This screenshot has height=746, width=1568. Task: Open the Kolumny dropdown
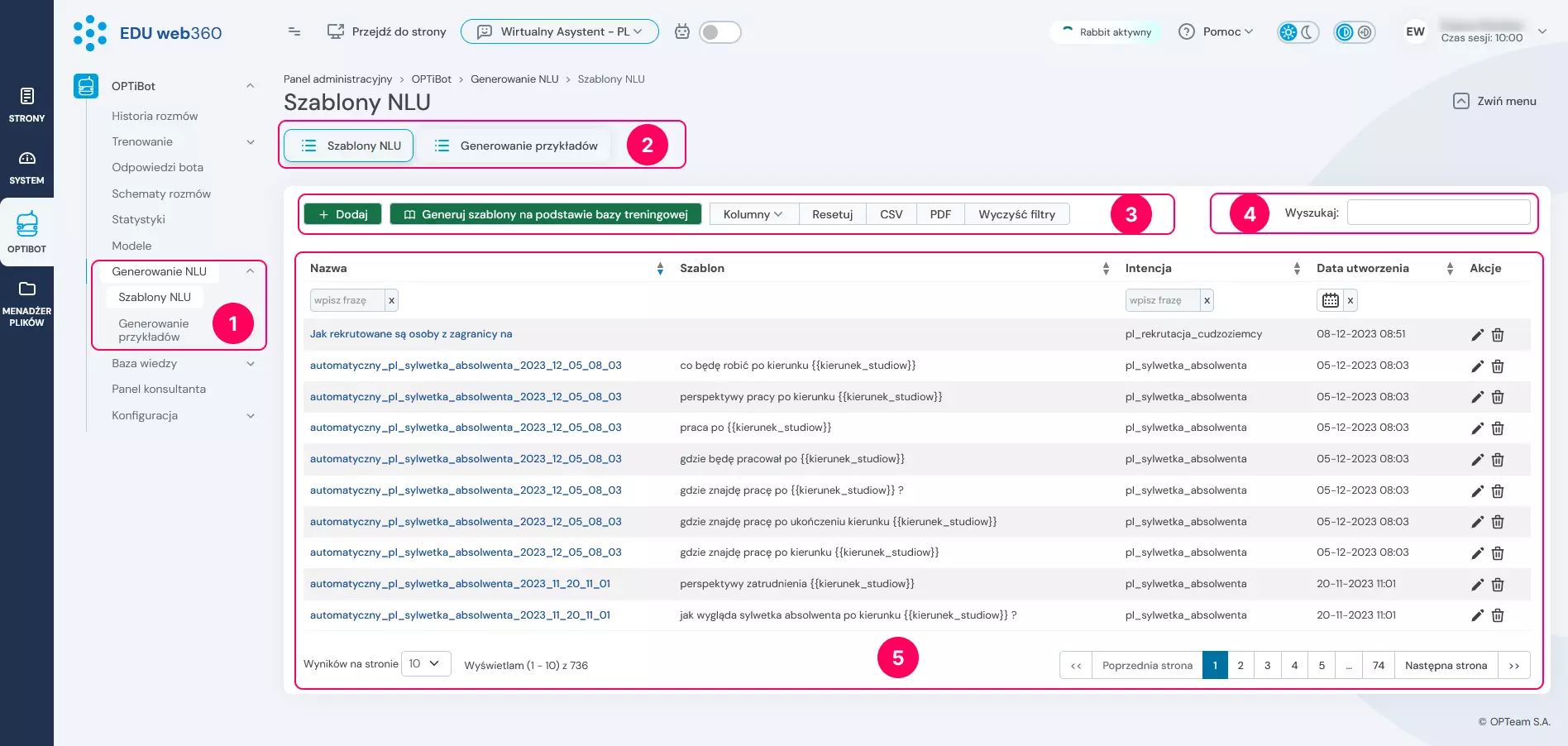point(753,214)
